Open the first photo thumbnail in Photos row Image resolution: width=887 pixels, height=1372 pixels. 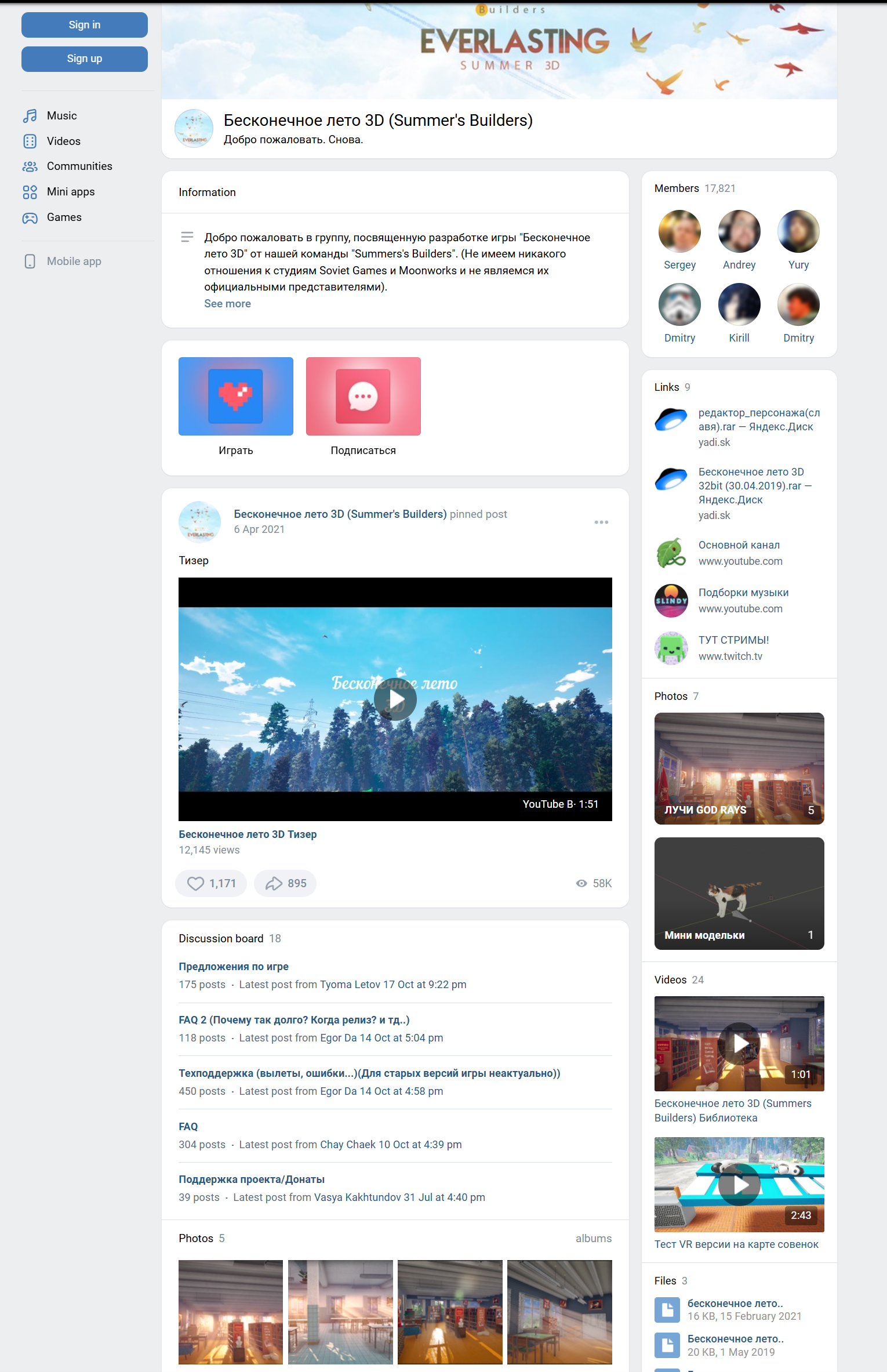pyautogui.click(x=231, y=1312)
